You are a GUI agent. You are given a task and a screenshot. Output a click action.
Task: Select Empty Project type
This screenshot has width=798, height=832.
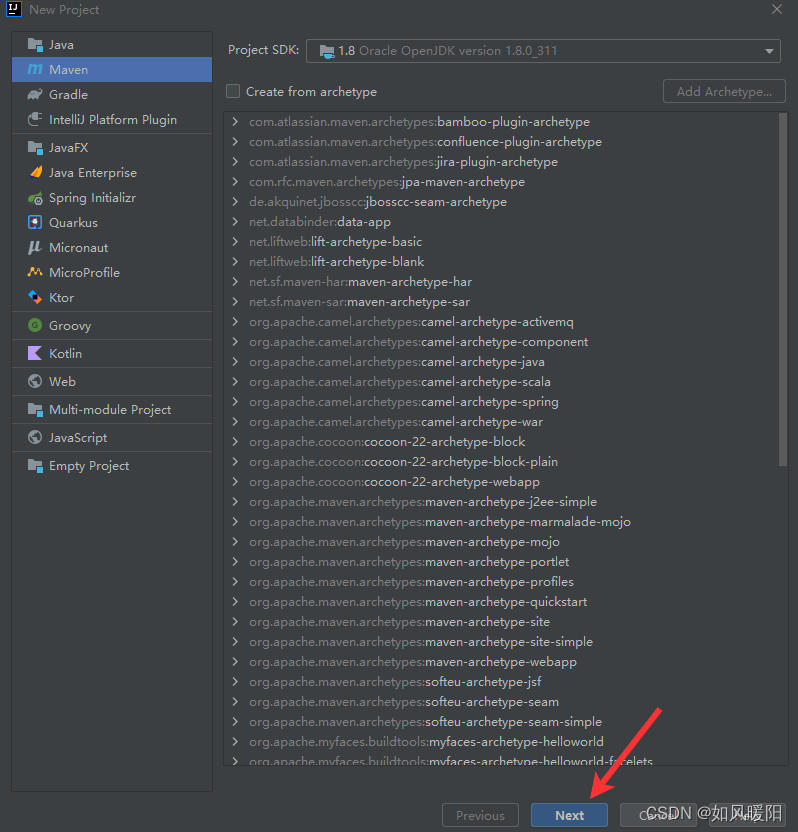click(x=112, y=466)
